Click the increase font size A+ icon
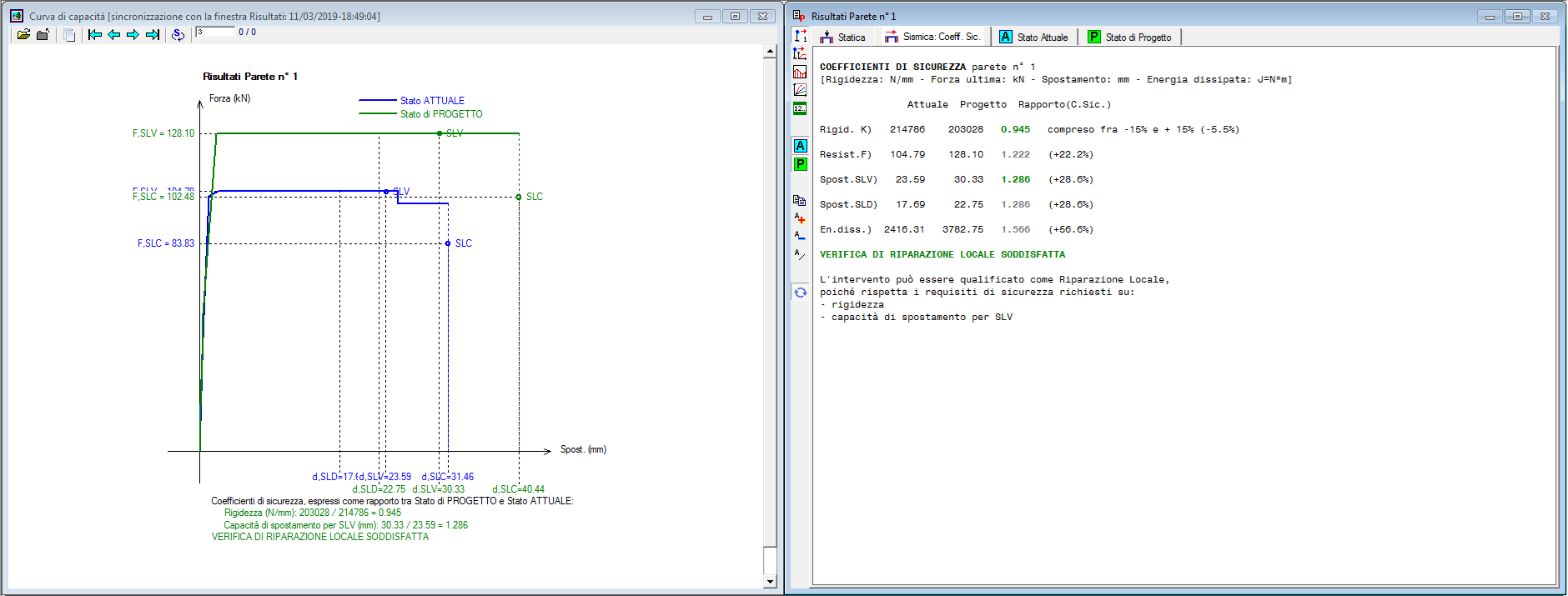Screen dimensions: 1568x596 click(800, 218)
